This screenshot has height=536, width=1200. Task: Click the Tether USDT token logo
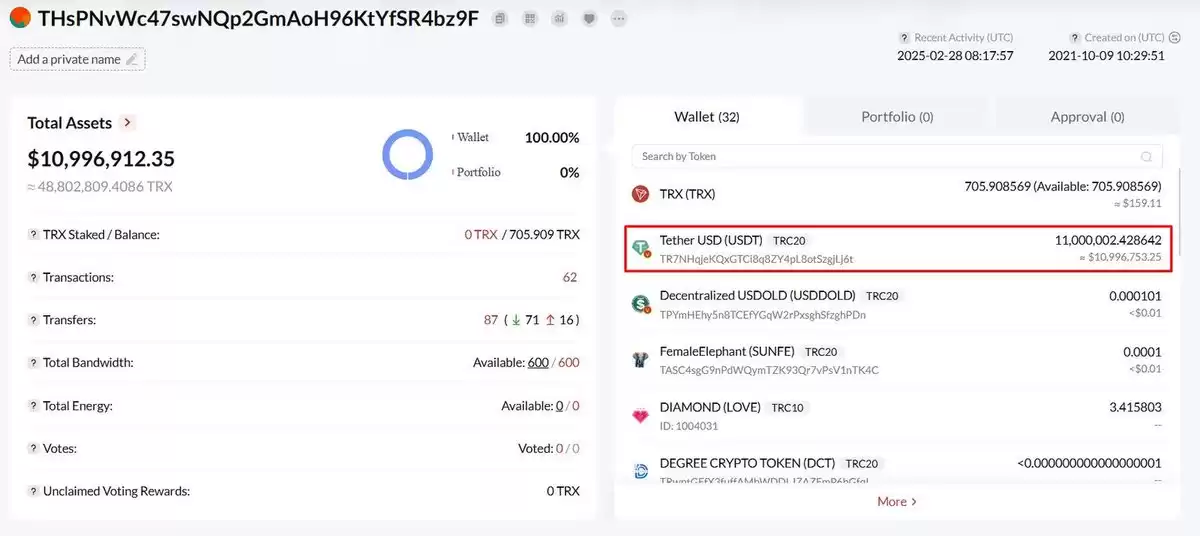click(641, 248)
